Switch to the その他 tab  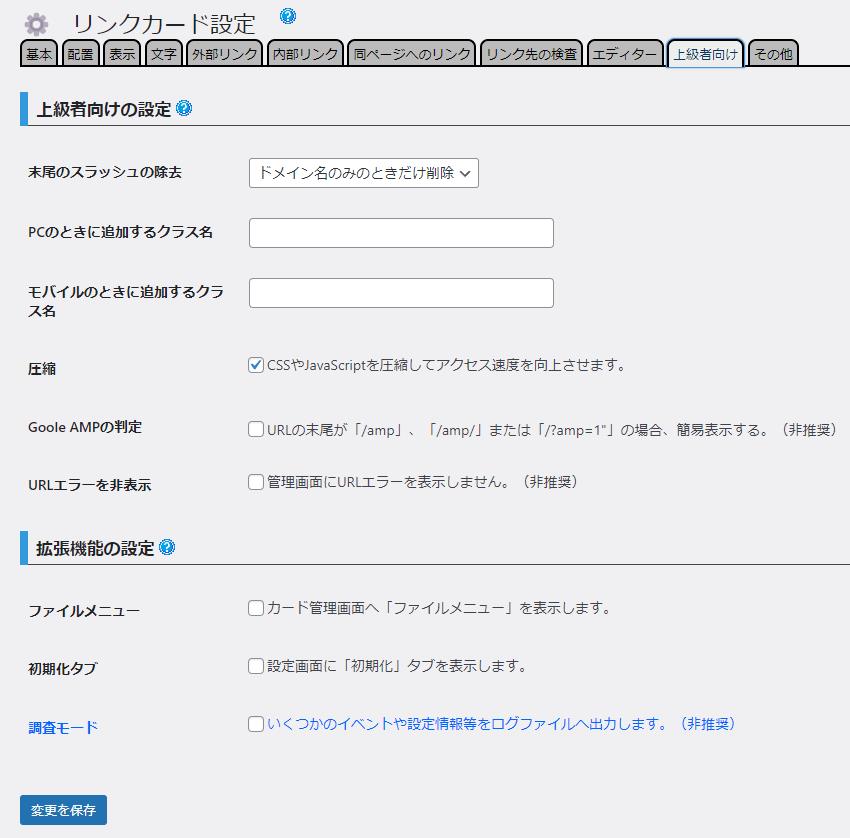point(773,54)
